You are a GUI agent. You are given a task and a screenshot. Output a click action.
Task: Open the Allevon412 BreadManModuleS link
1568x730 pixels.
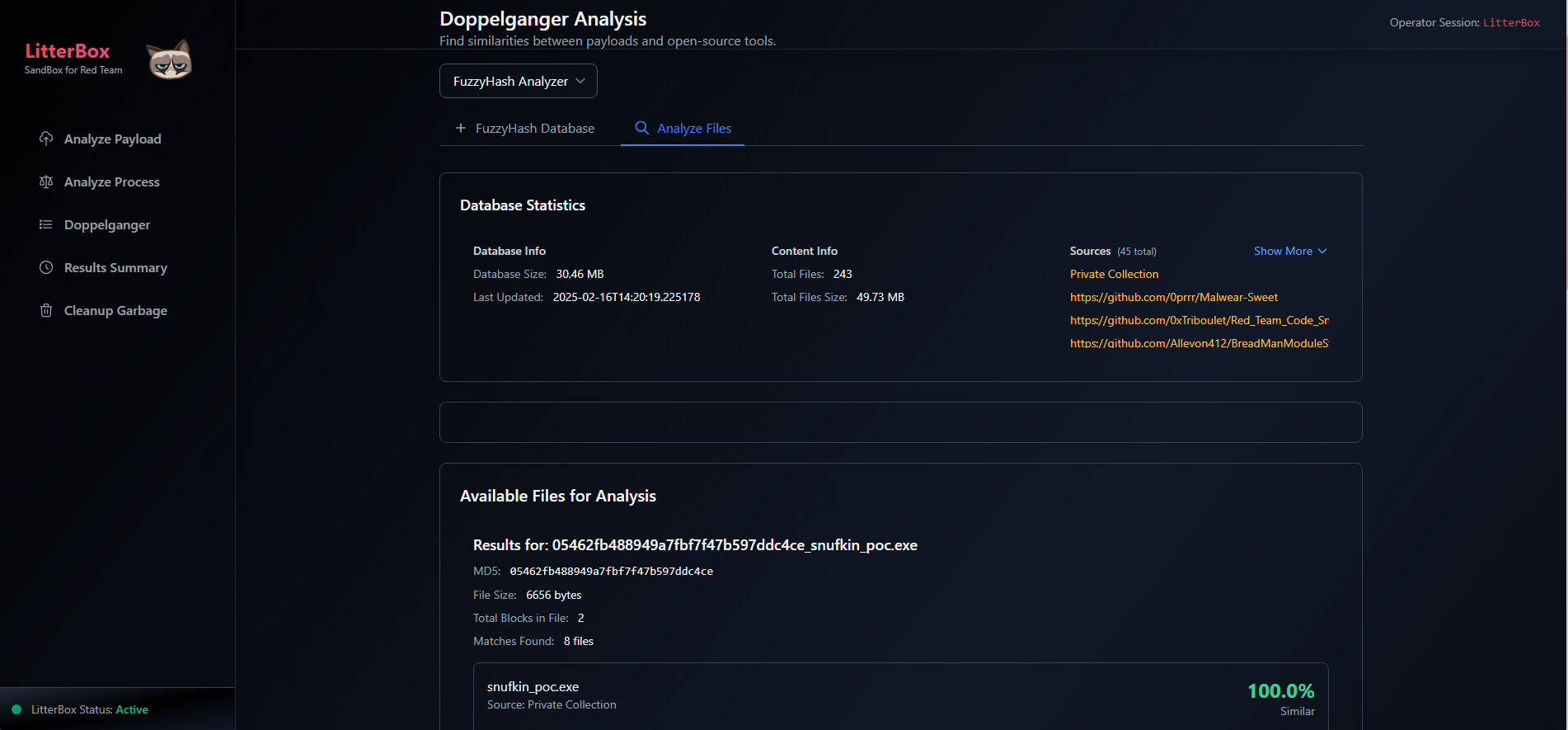pyautogui.click(x=1199, y=343)
